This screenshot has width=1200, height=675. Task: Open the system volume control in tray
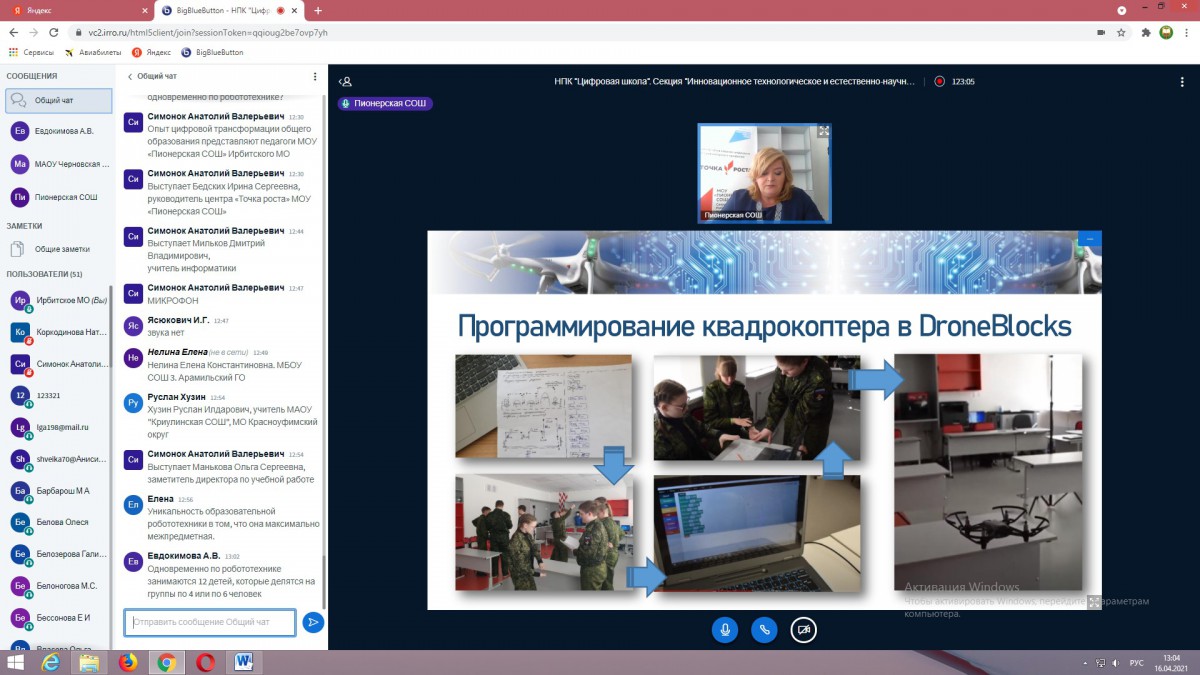[x=1116, y=662]
